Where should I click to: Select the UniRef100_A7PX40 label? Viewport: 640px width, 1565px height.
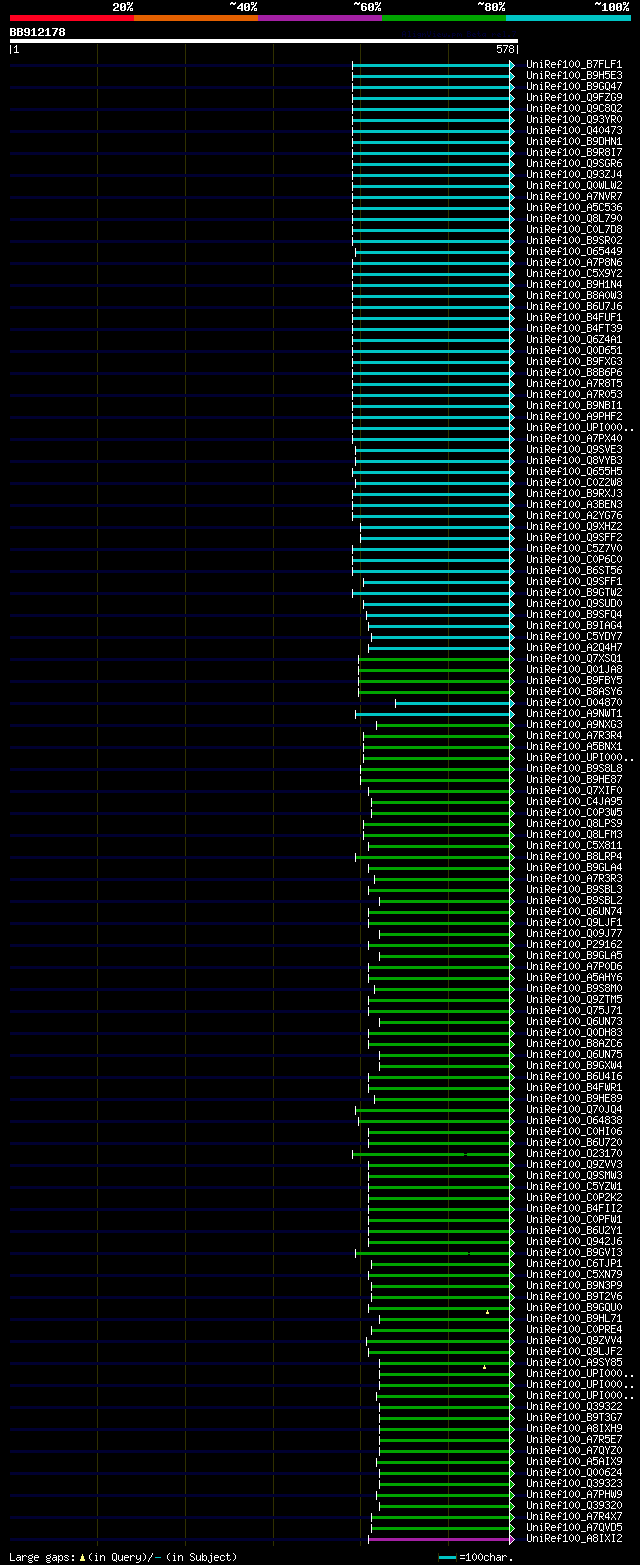click(574, 438)
